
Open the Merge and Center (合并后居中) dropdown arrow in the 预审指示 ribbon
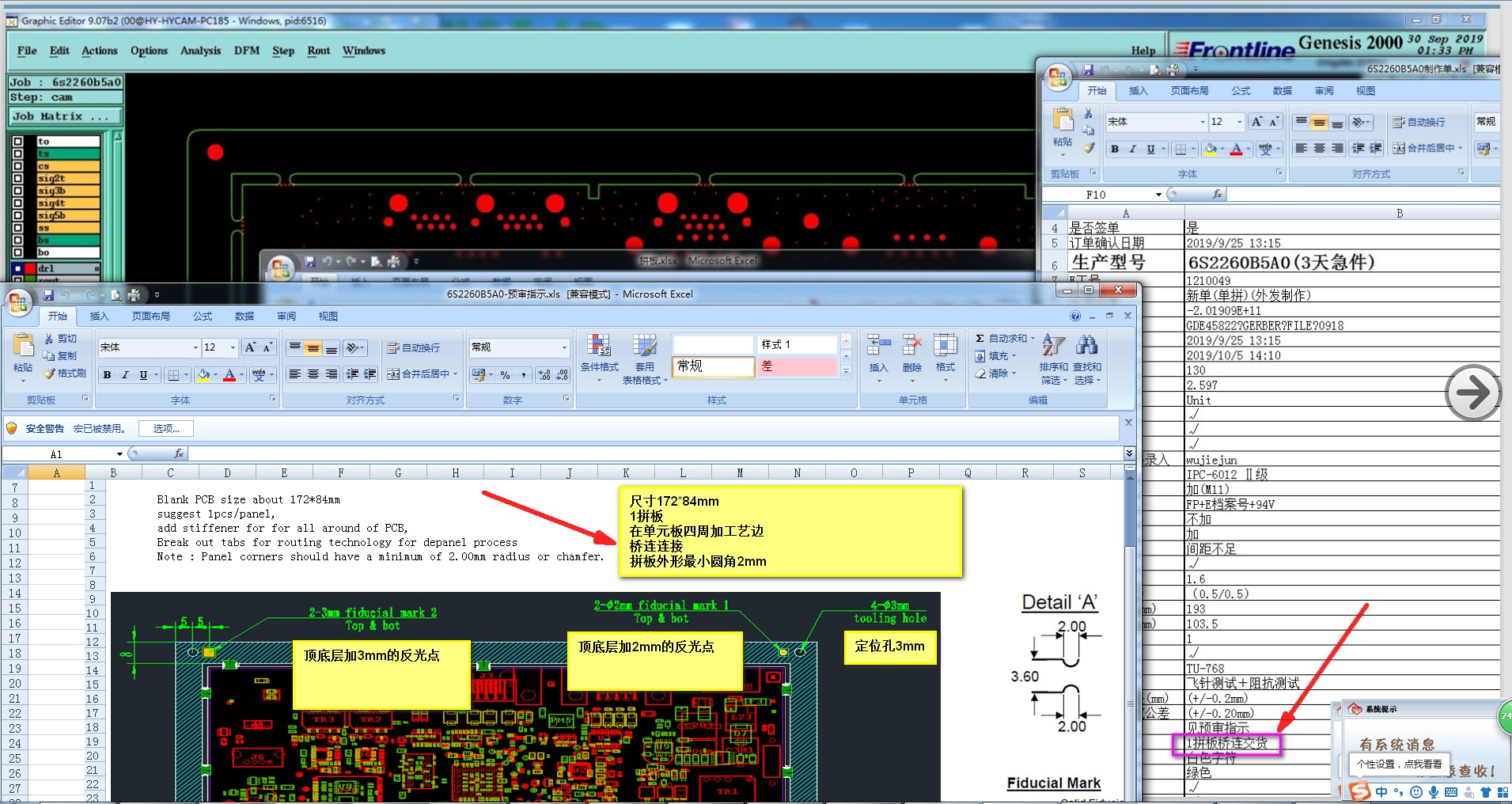(456, 374)
